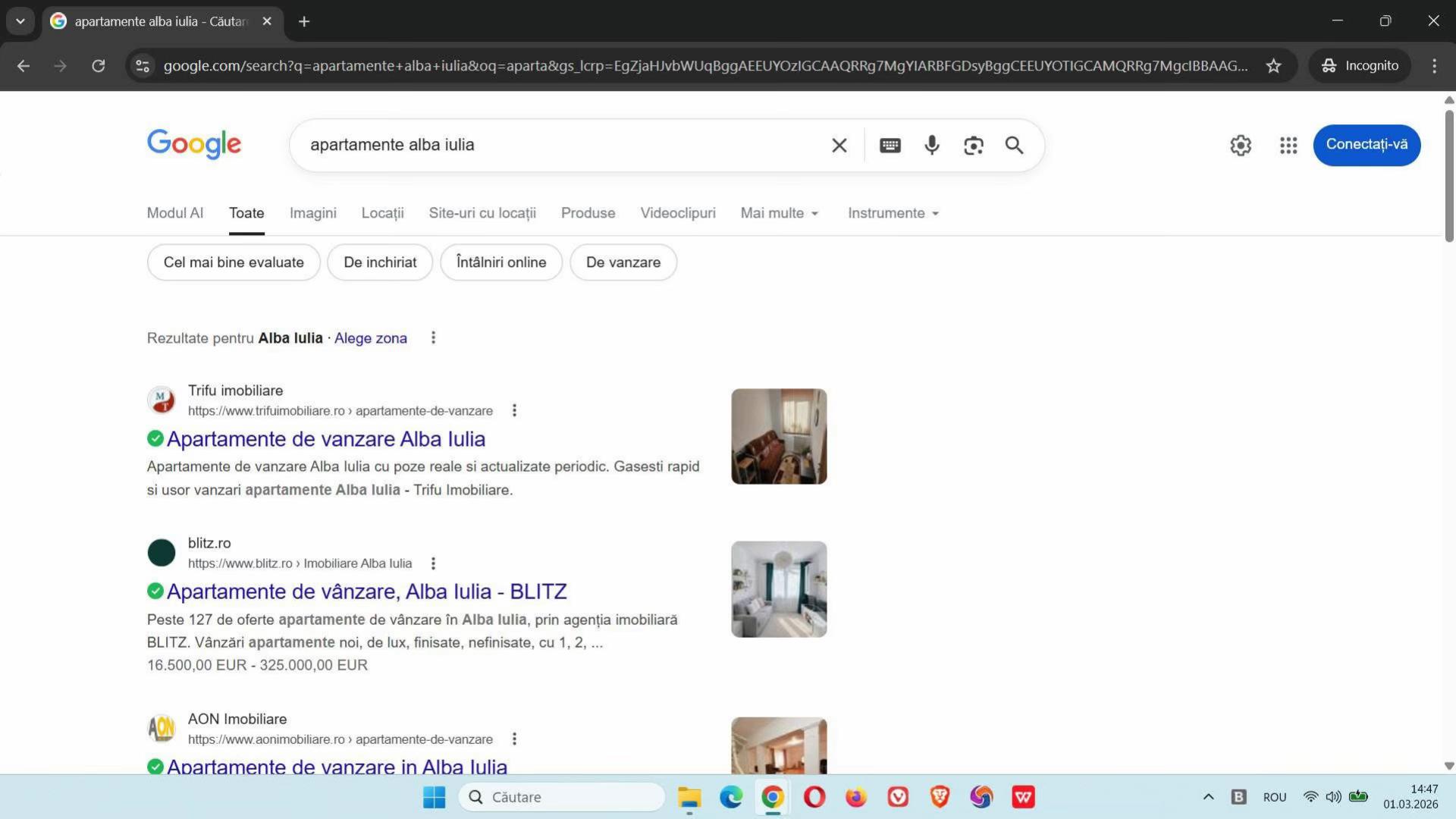Open File Explorer from the taskbar
1456x819 pixels.
pos(689,797)
